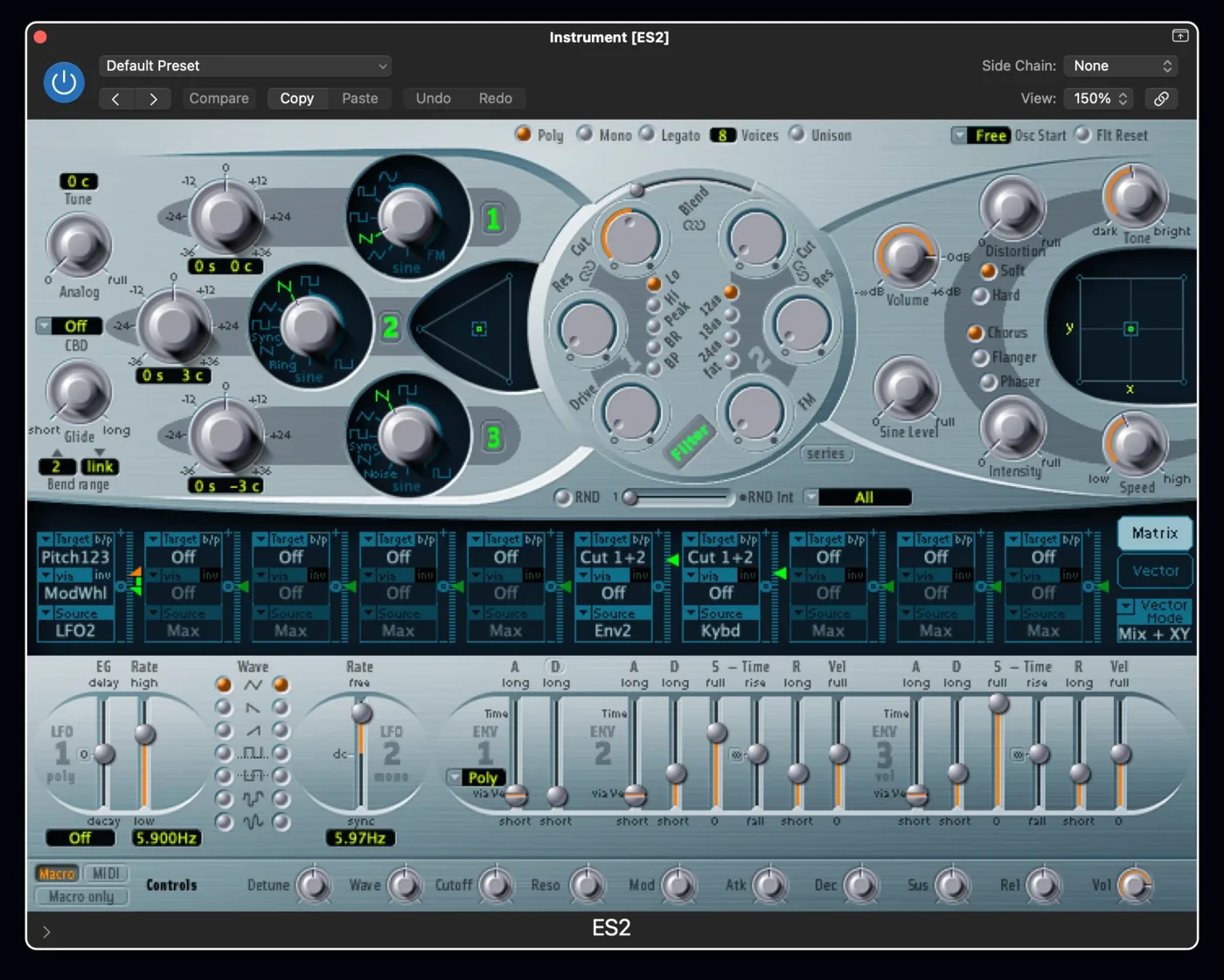Click the Glide knob

click(79, 392)
